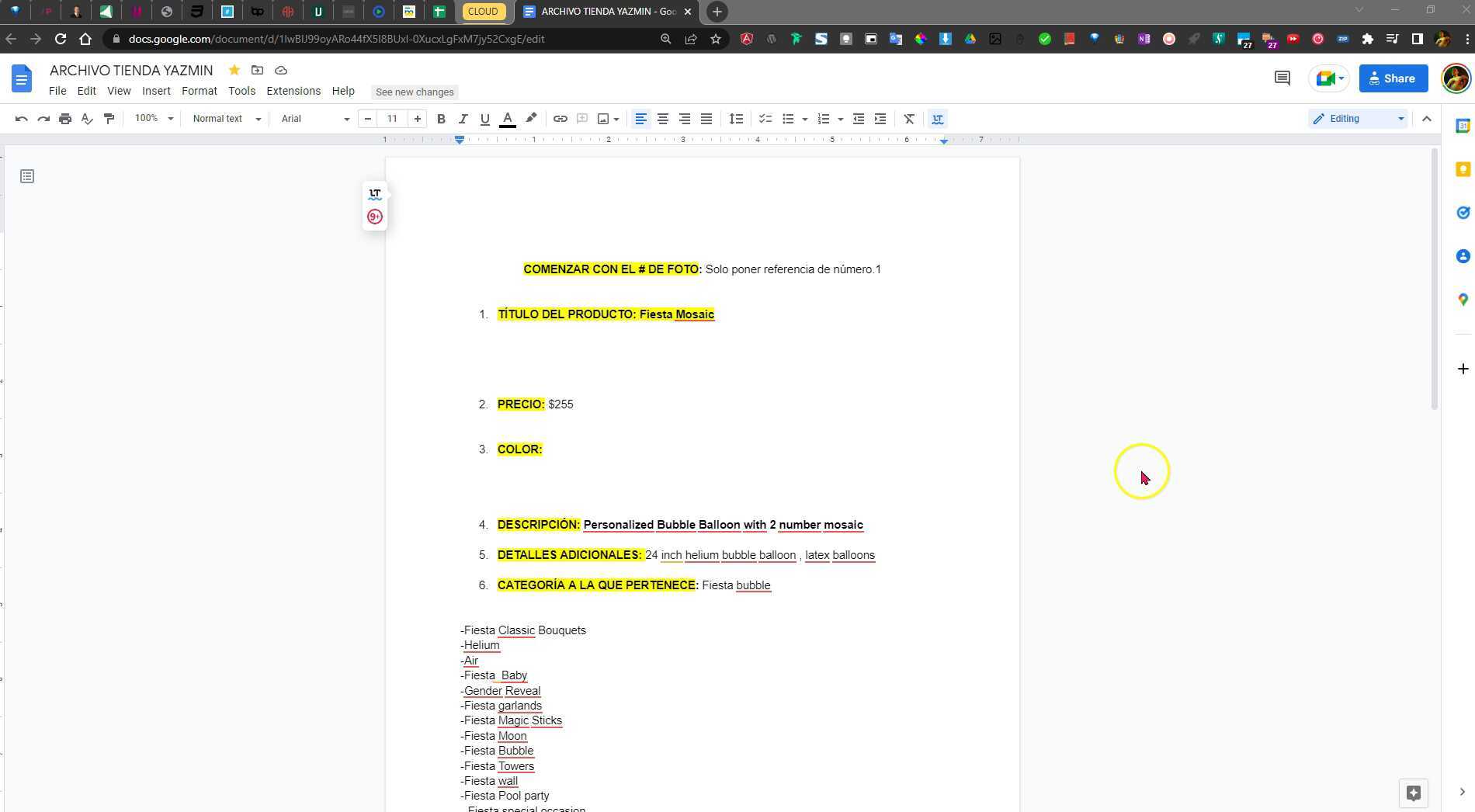Increase the indent
Screen dimensions: 1475x812
(x=880, y=119)
